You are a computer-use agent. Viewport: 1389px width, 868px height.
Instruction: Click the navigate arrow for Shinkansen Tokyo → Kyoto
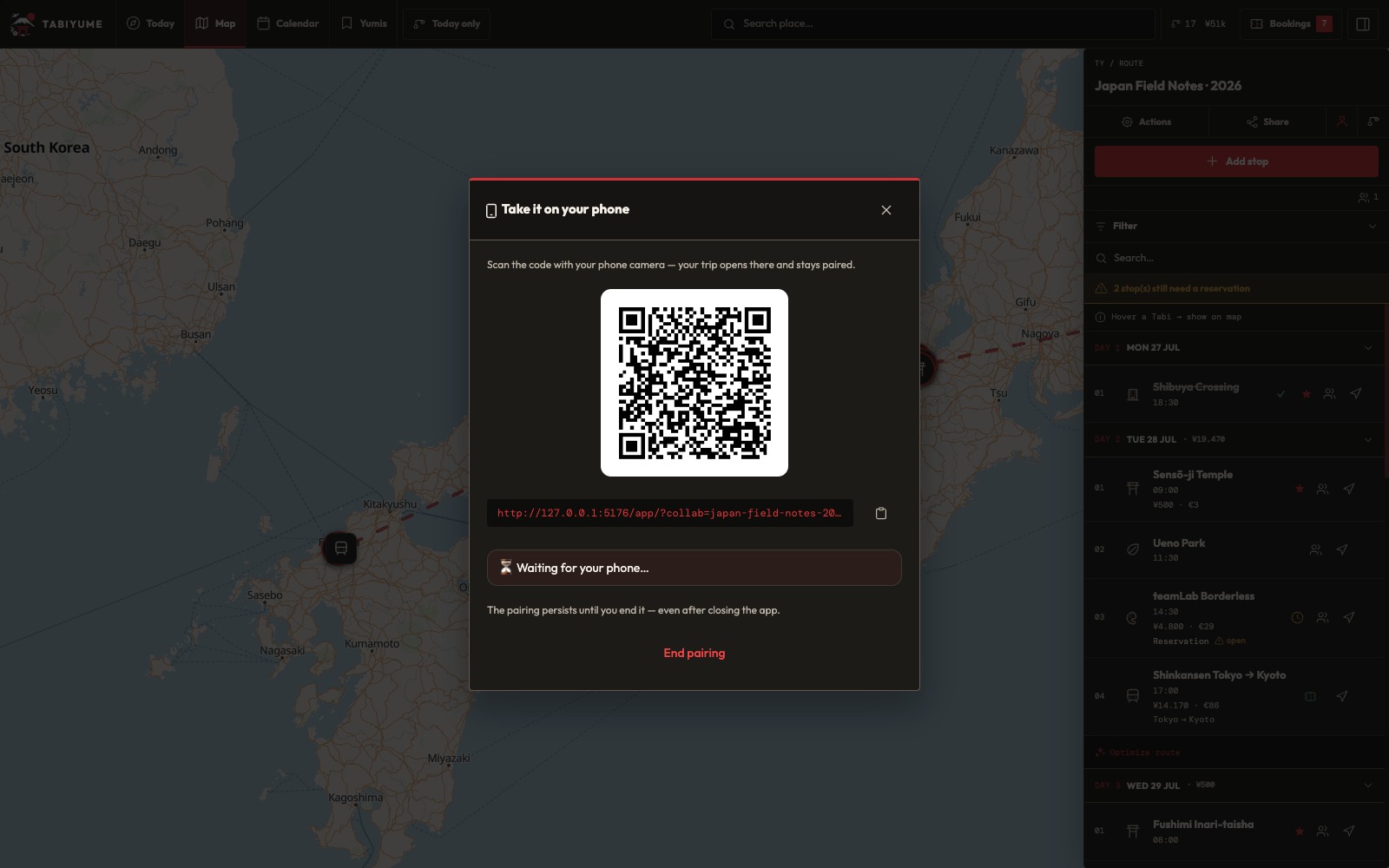tap(1342, 696)
